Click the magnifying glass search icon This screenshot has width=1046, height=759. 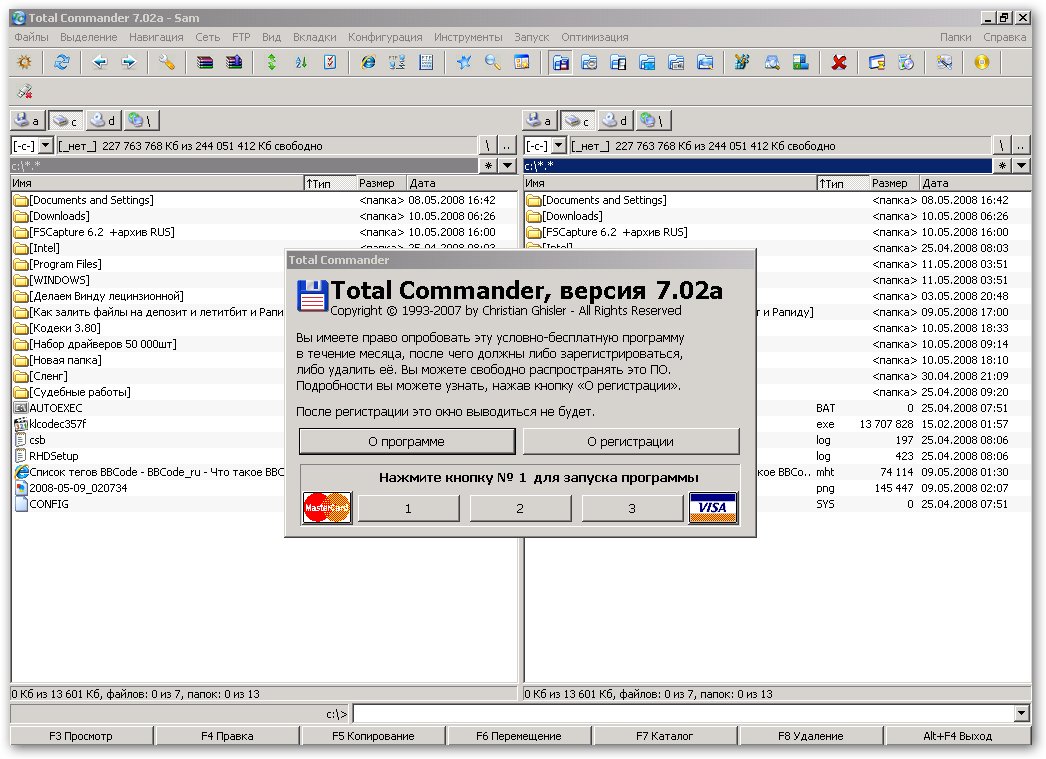pyautogui.click(x=493, y=63)
